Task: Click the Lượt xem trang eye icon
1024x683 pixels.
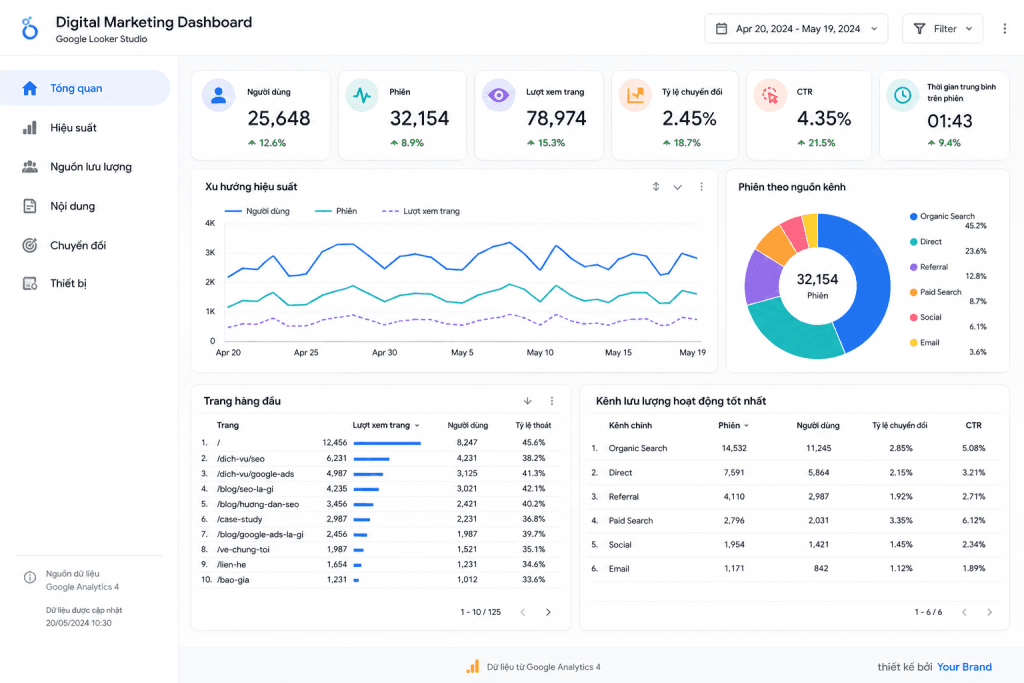Action: click(x=498, y=95)
